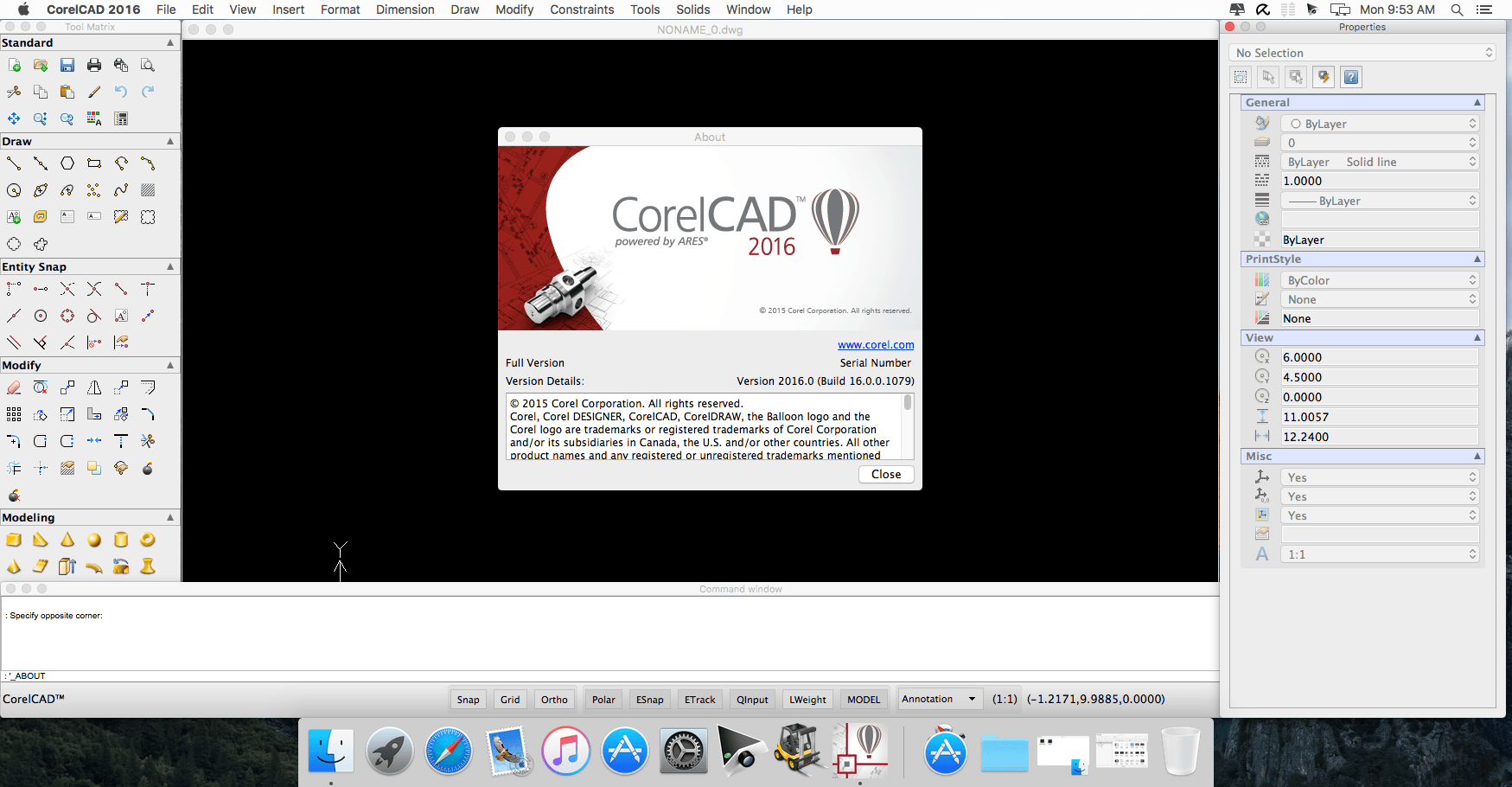This screenshot has height=787, width=1512.
Task: Select the Explode bomb tool in Modify
Action: (x=148, y=468)
